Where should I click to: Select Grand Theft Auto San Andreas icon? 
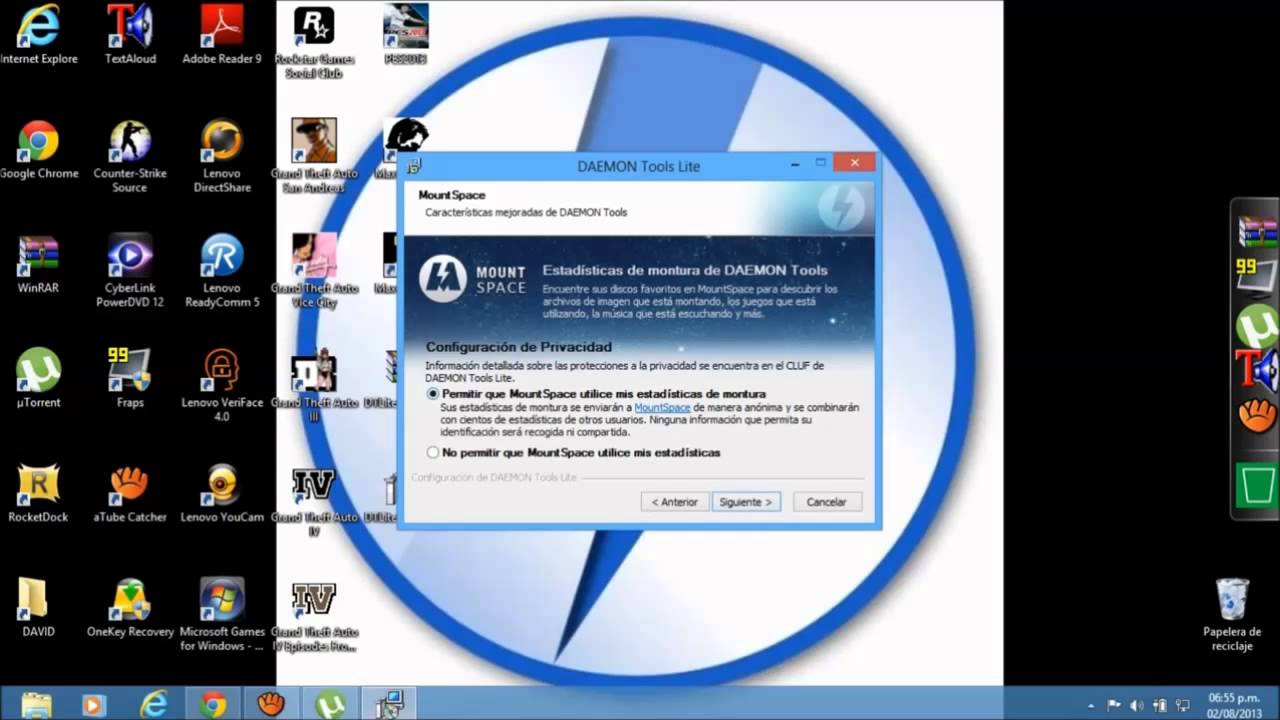(x=314, y=156)
